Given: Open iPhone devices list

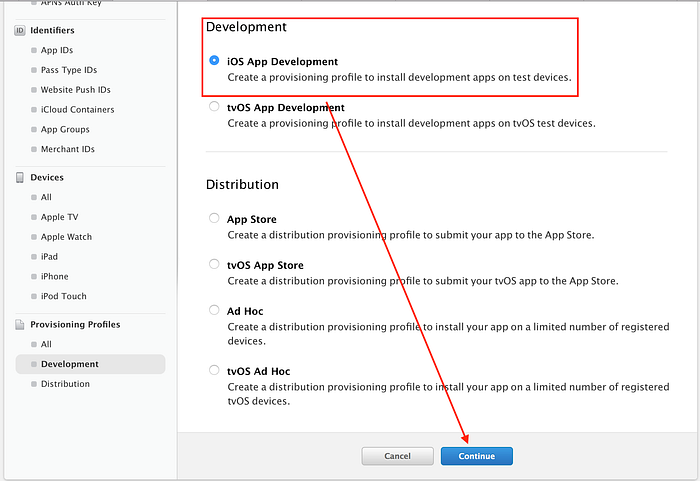Looking at the screenshot, I should [x=54, y=276].
